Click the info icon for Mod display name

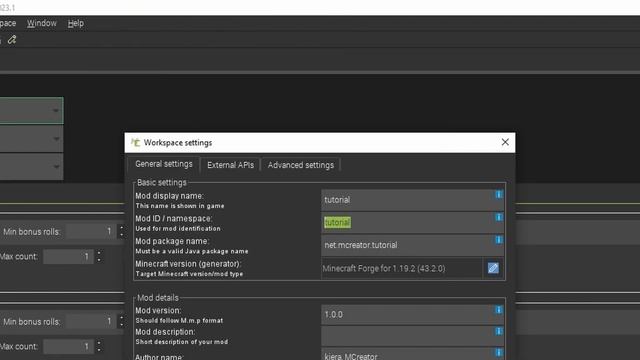click(x=499, y=195)
